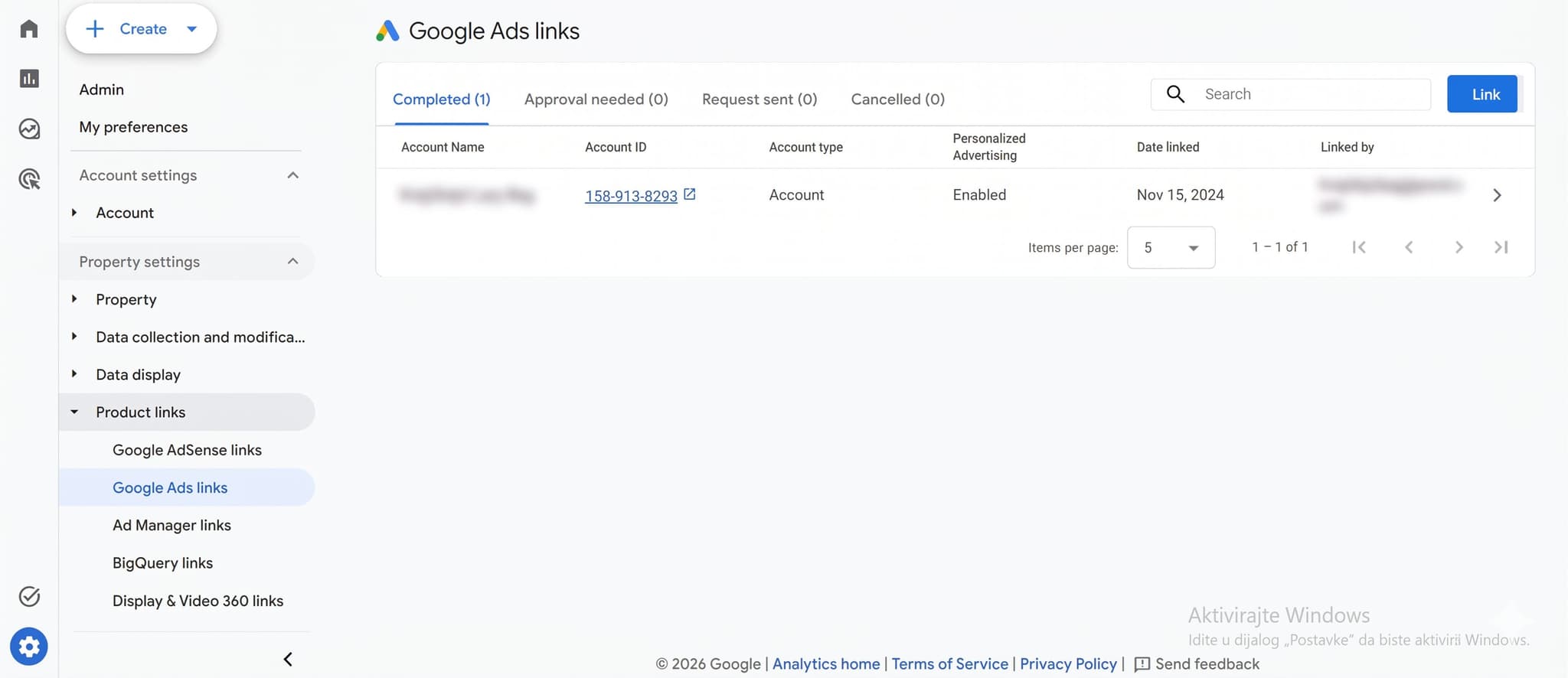Open My preferences in the sidebar
1568x678 pixels.
point(133,127)
